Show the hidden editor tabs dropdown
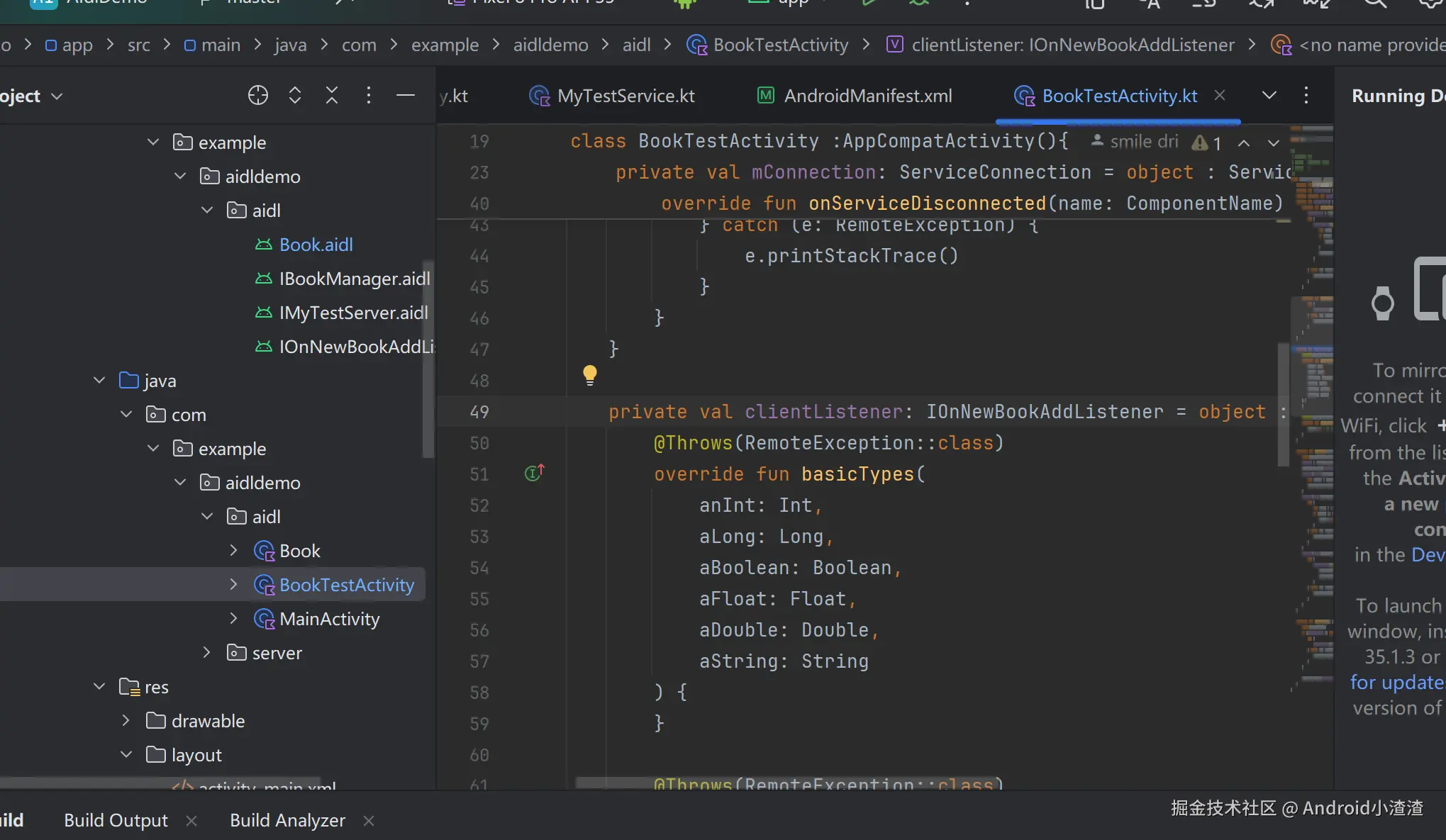 [x=1269, y=95]
